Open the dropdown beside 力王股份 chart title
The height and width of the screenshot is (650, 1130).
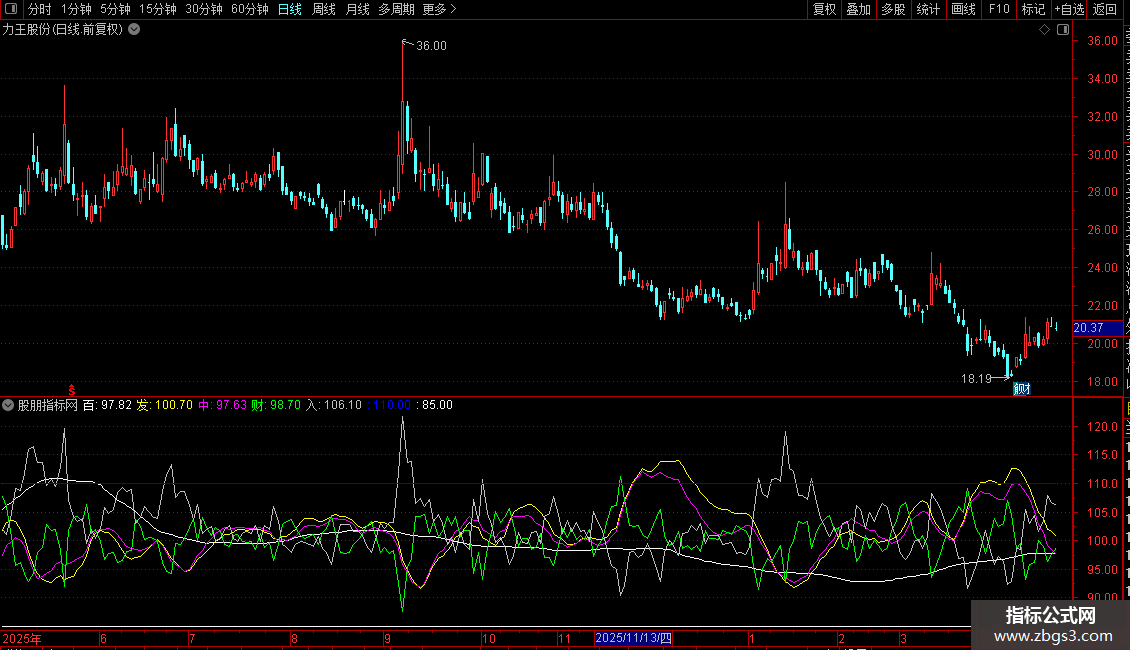[134, 30]
